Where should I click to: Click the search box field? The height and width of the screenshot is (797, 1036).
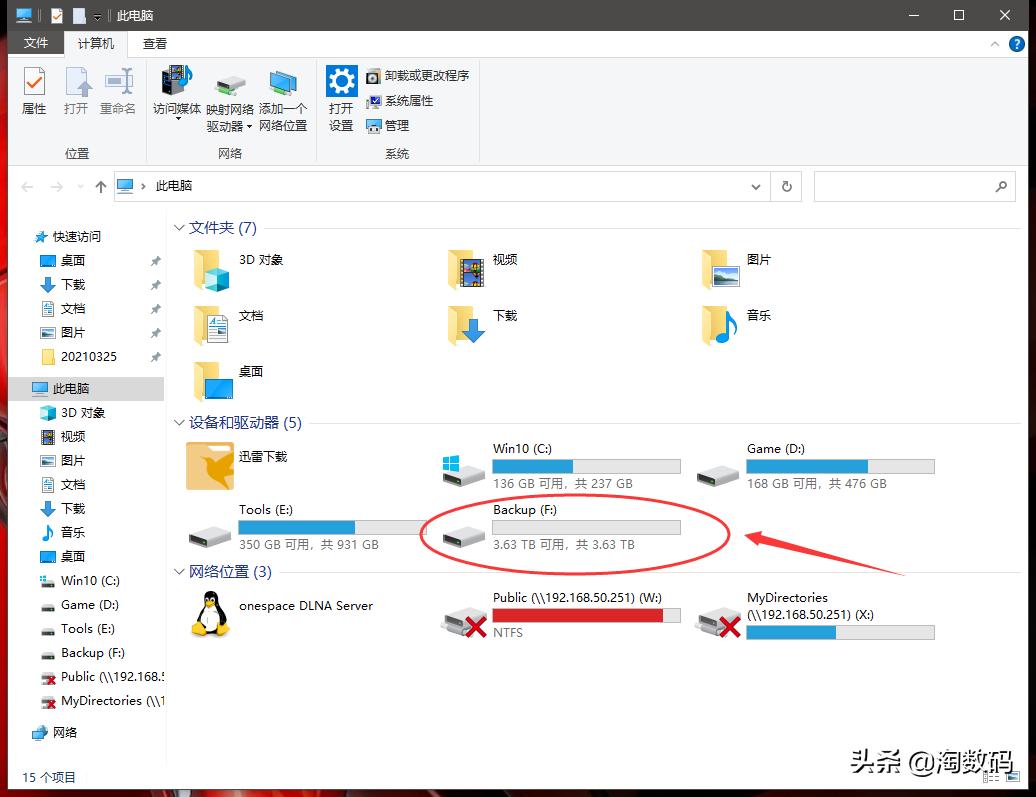(x=914, y=186)
